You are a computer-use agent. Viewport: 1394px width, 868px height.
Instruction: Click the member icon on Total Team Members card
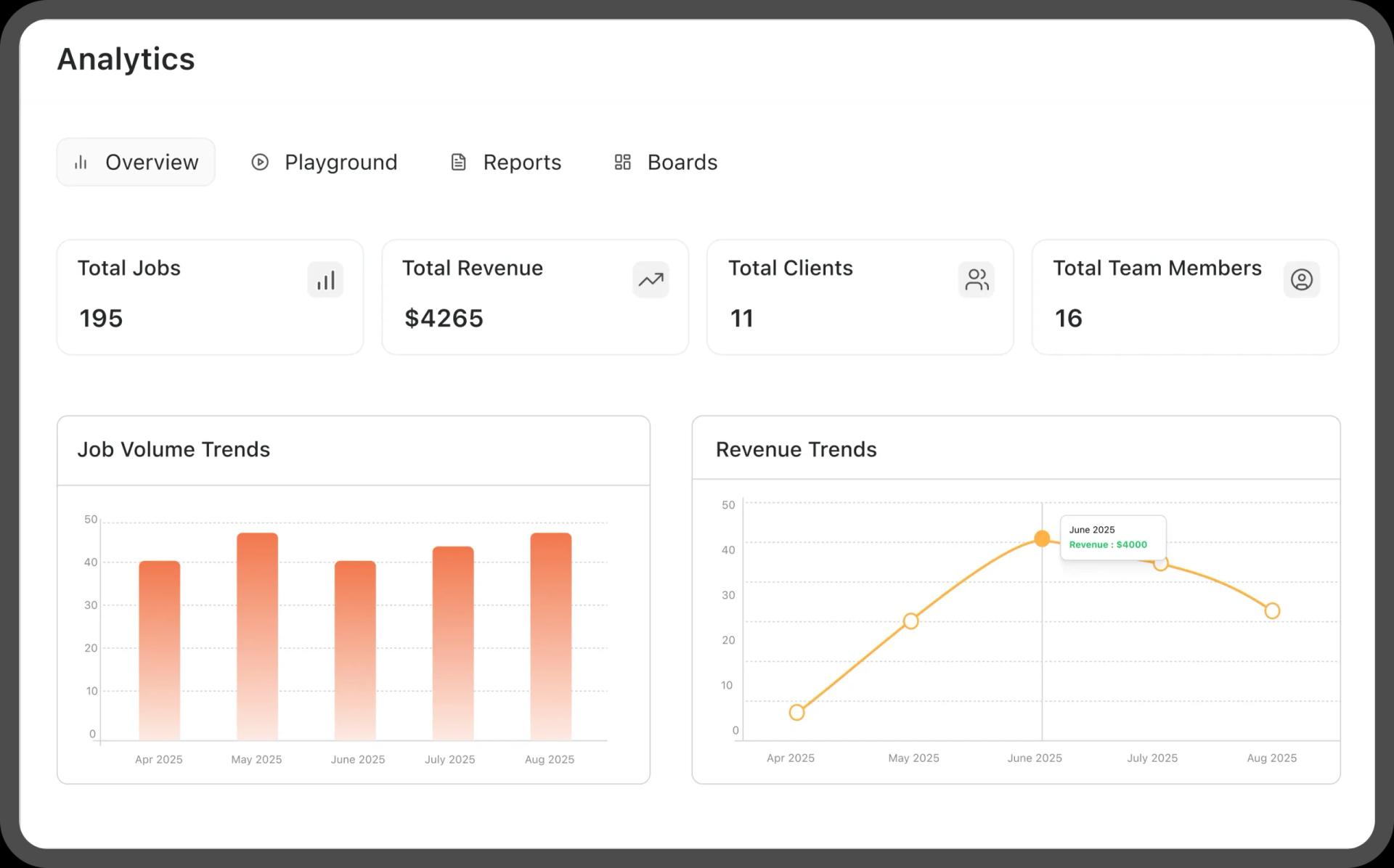[1302, 279]
